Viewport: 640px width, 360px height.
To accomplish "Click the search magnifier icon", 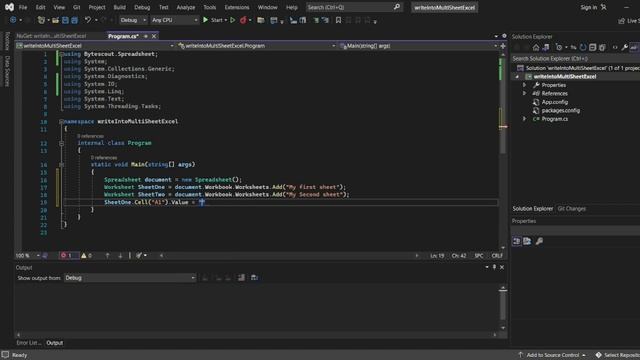I will coord(397,7).
